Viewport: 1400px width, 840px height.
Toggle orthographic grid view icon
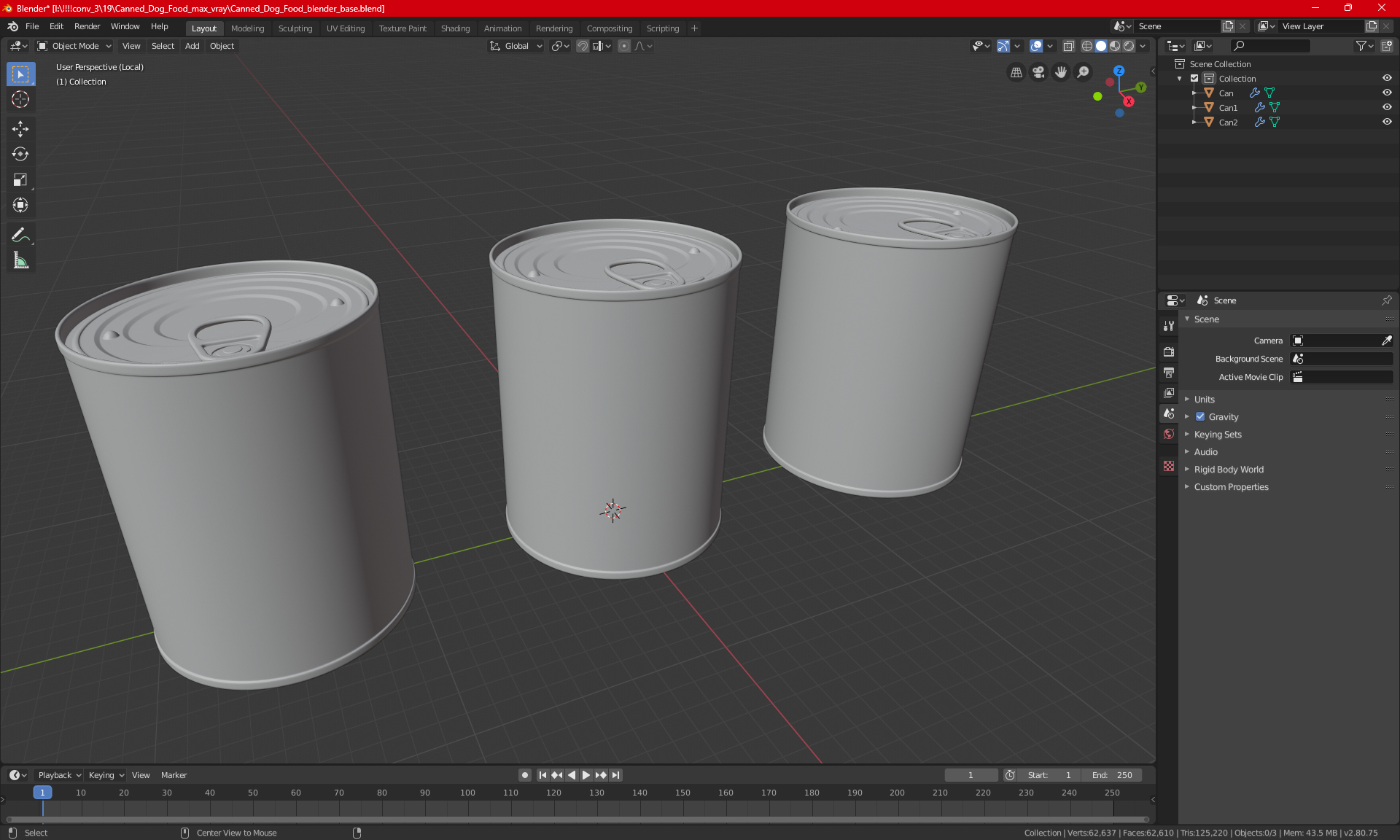coord(1016,72)
